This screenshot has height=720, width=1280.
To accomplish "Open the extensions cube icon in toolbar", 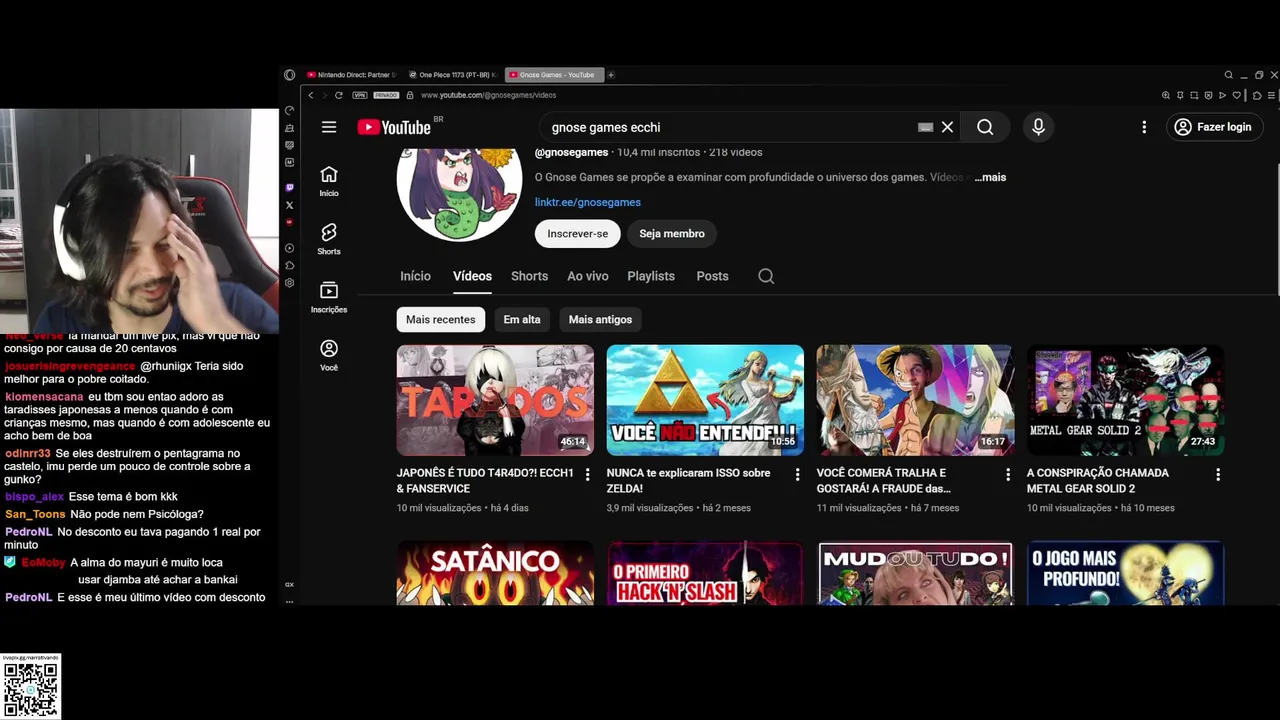I will point(1257,95).
